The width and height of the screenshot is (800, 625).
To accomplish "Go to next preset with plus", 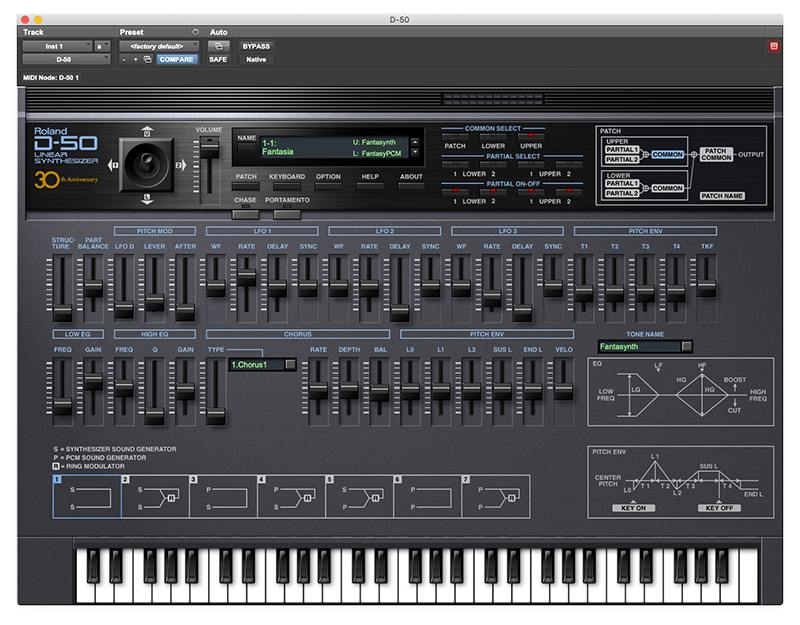I will (x=135, y=60).
